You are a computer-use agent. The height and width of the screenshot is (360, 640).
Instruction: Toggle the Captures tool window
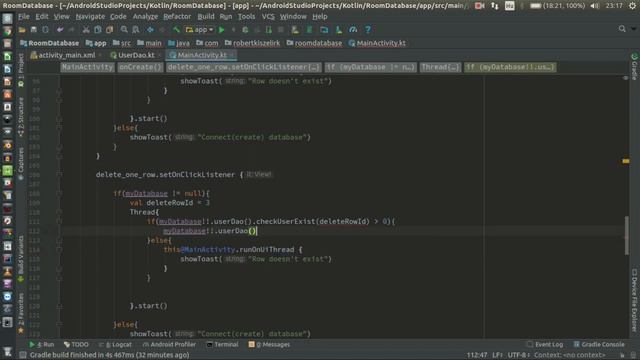click(x=21, y=164)
